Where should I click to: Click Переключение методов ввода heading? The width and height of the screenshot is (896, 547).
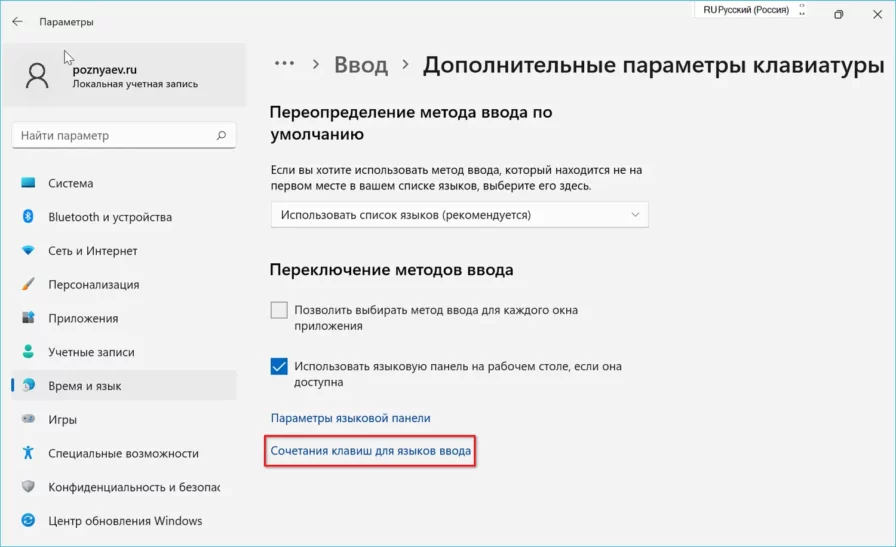click(391, 269)
